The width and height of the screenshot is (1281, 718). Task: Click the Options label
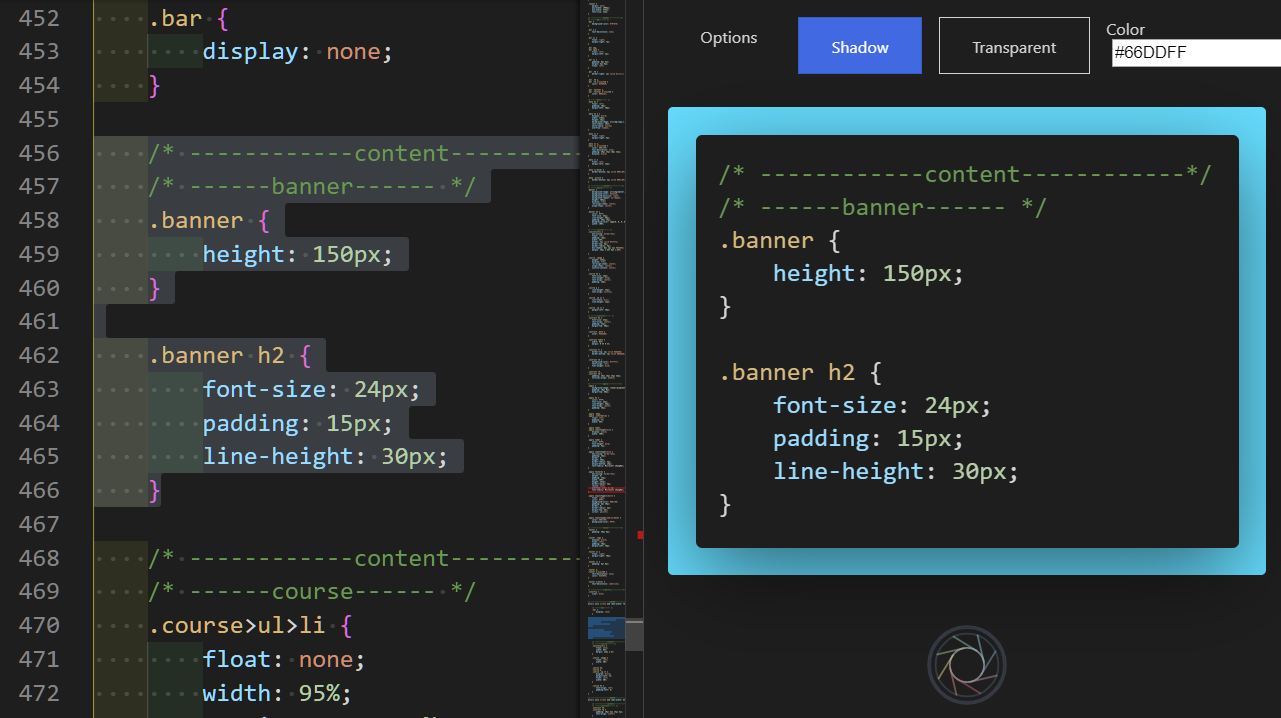click(x=728, y=38)
